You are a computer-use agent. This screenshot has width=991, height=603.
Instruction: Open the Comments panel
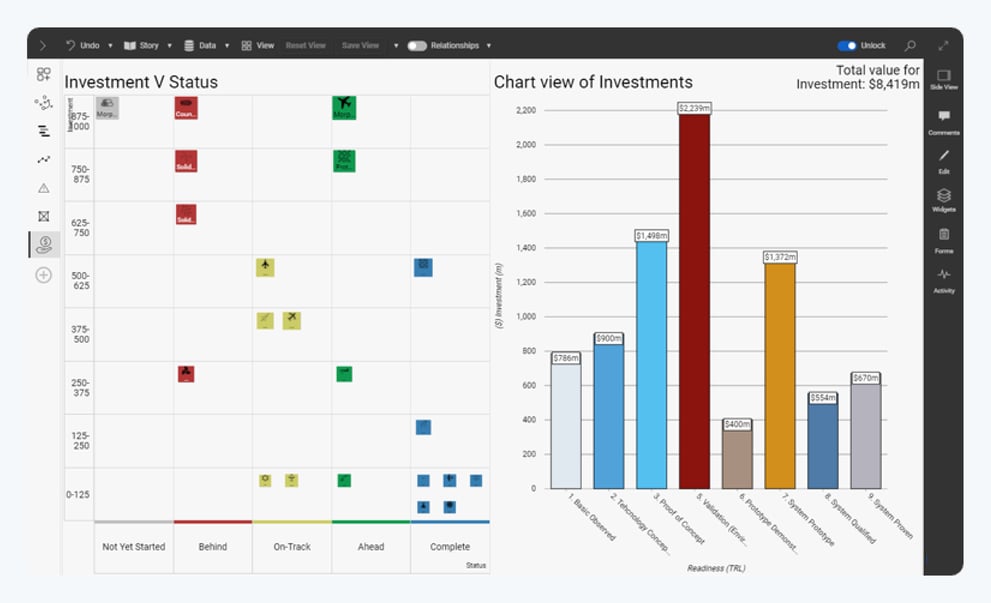pos(941,120)
